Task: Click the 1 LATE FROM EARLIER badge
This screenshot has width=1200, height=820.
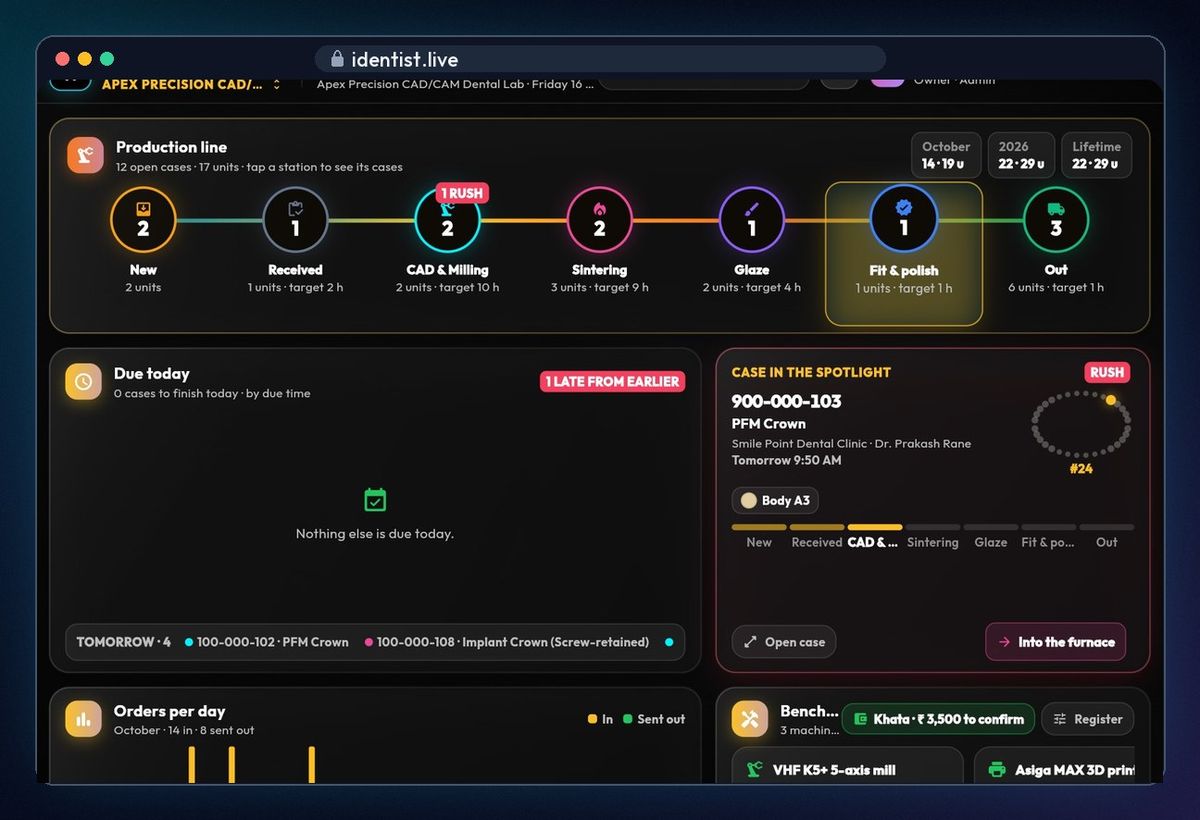Action: (613, 381)
